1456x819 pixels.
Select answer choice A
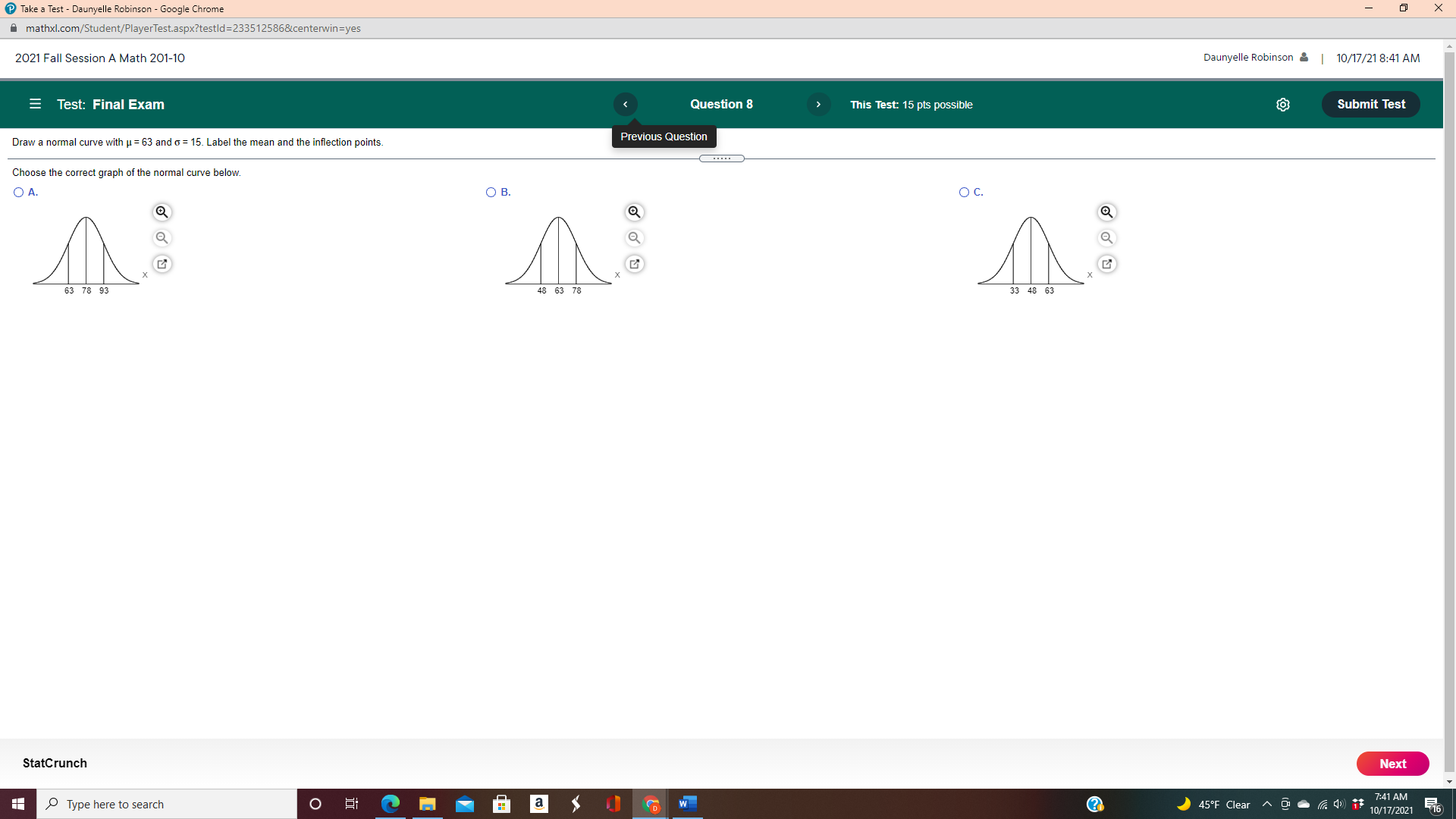[17, 192]
